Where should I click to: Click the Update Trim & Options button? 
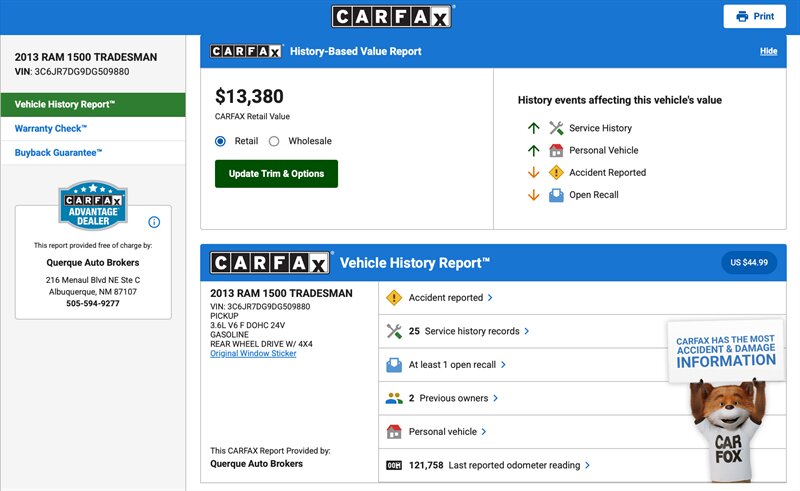(x=276, y=174)
